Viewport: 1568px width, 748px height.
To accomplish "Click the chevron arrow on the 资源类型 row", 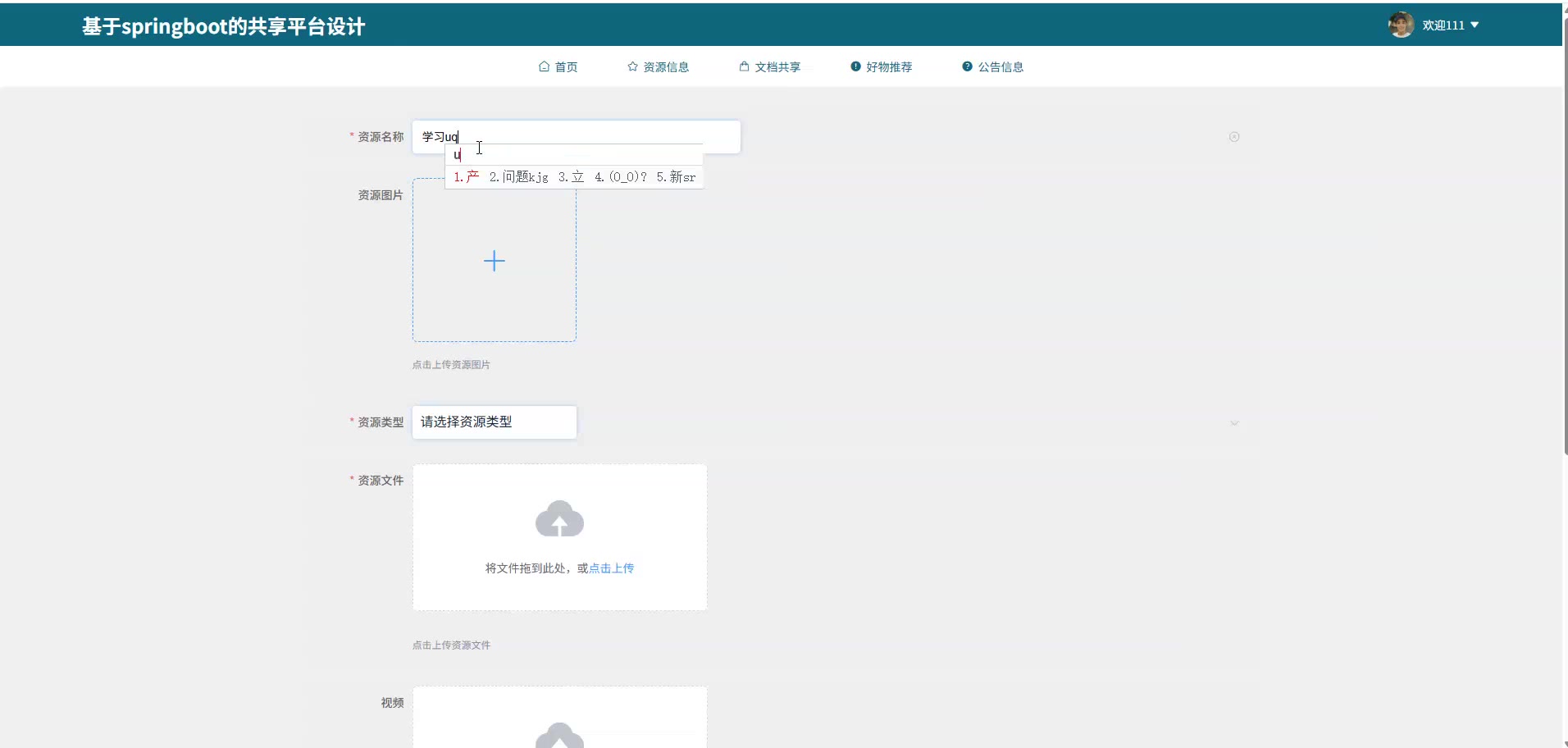I will point(1233,423).
